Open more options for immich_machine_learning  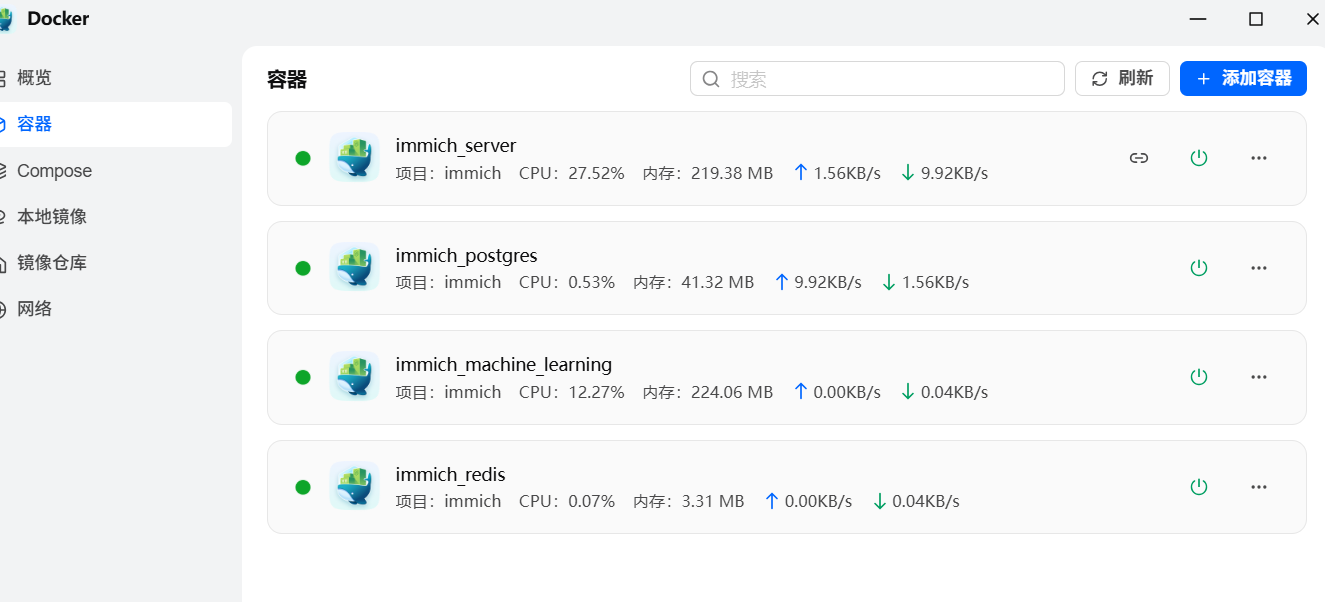(x=1259, y=377)
